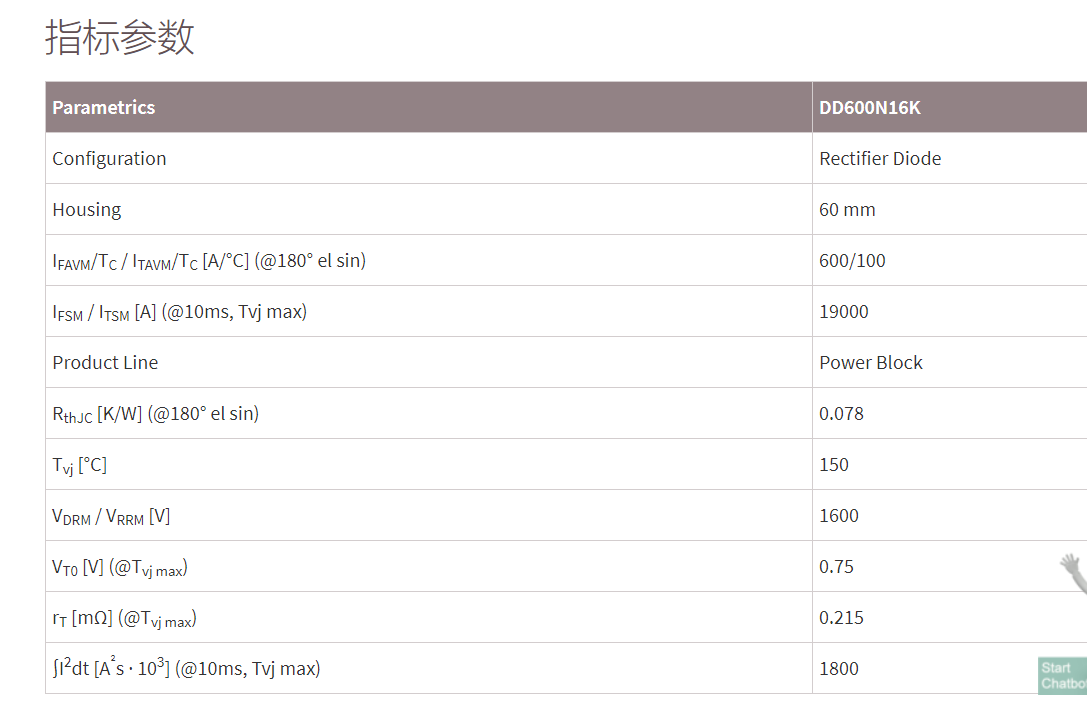Select the Product Line row label
This screenshot has height=703, width=1087.
pos(105,363)
